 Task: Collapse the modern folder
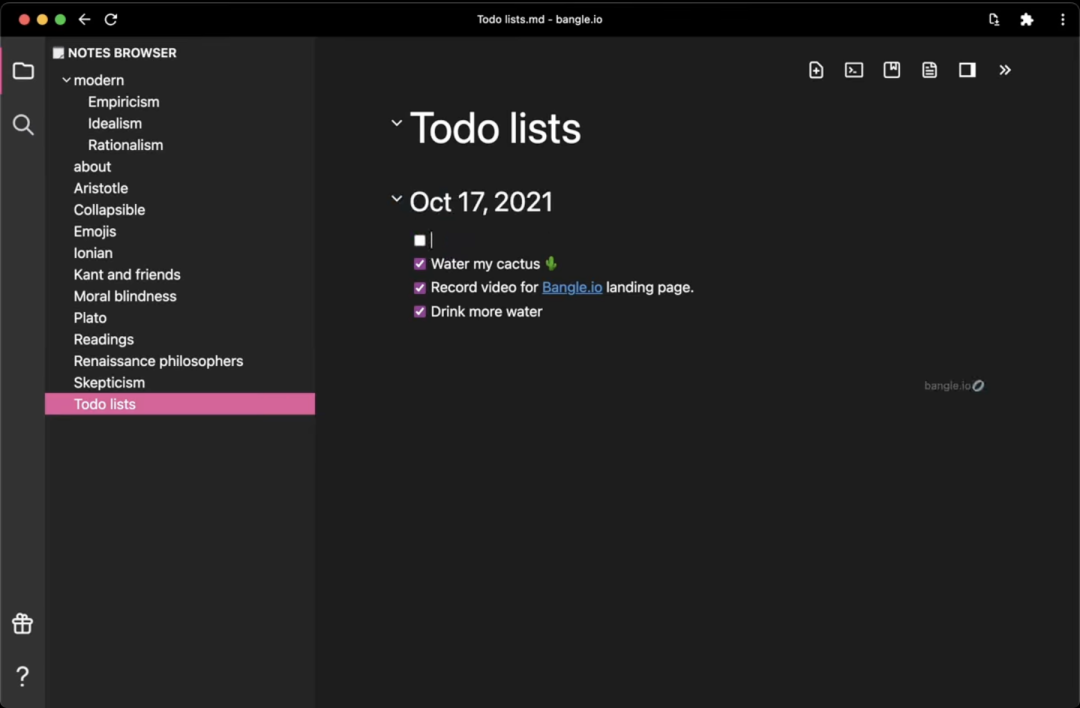(66, 81)
